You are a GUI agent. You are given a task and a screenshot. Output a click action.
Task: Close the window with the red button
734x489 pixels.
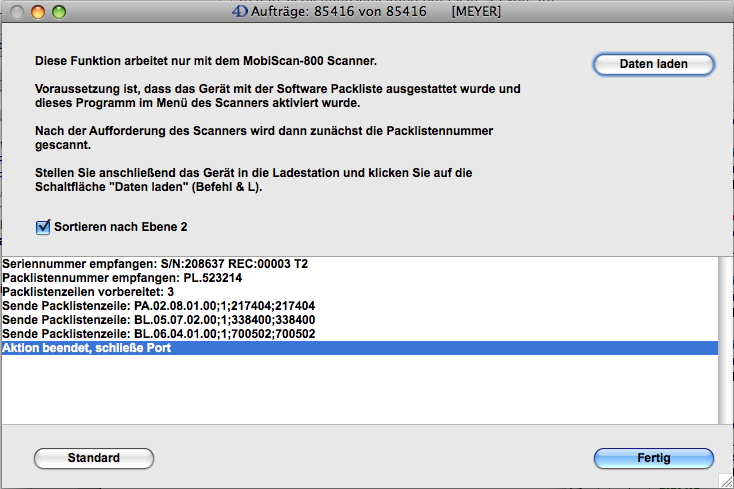pyautogui.click(x=17, y=11)
